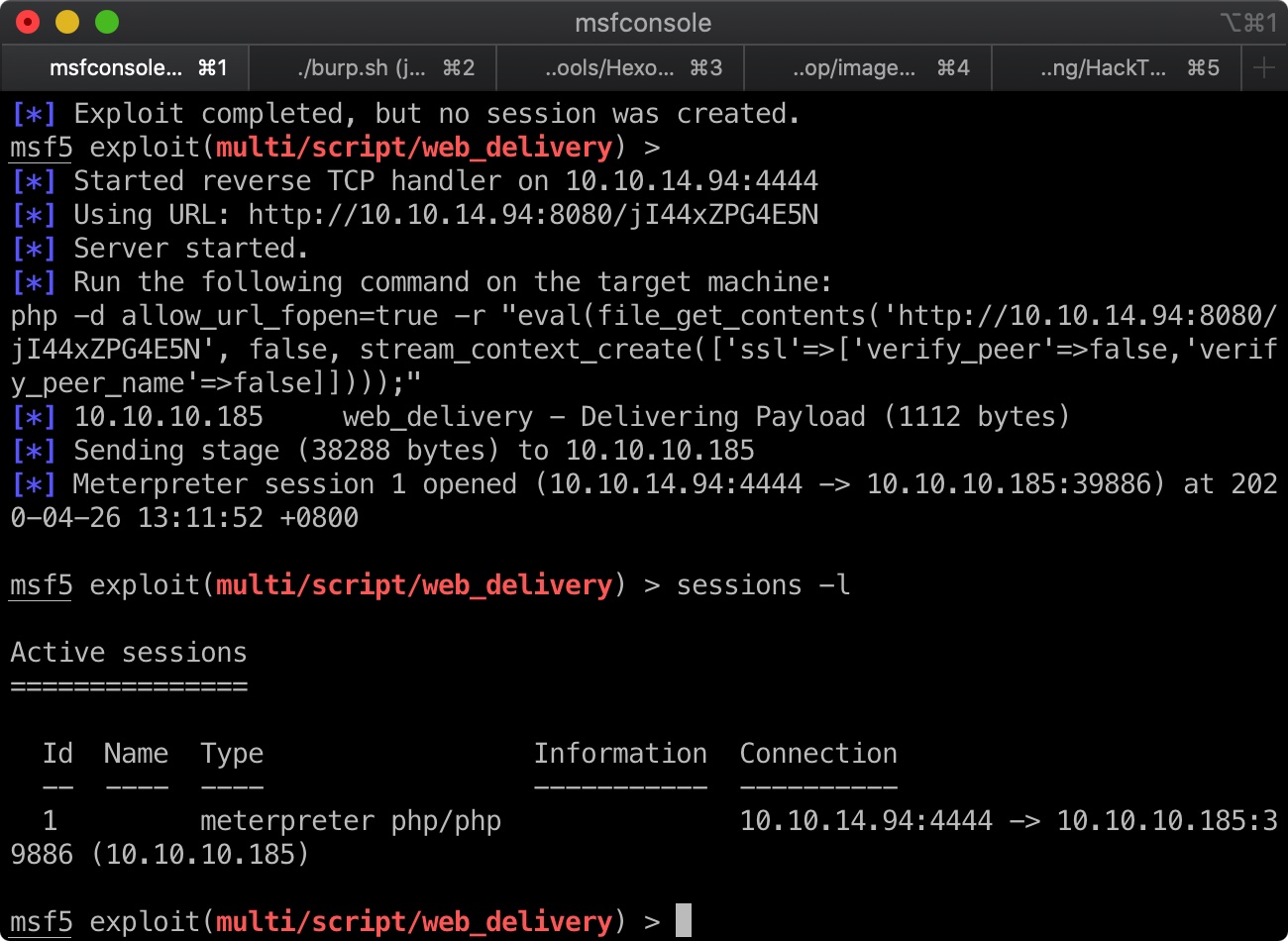Click the 'Information' column header
Image resolution: width=1288 pixels, height=941 pixels.
pyautogui.click(x=620, y=754)
